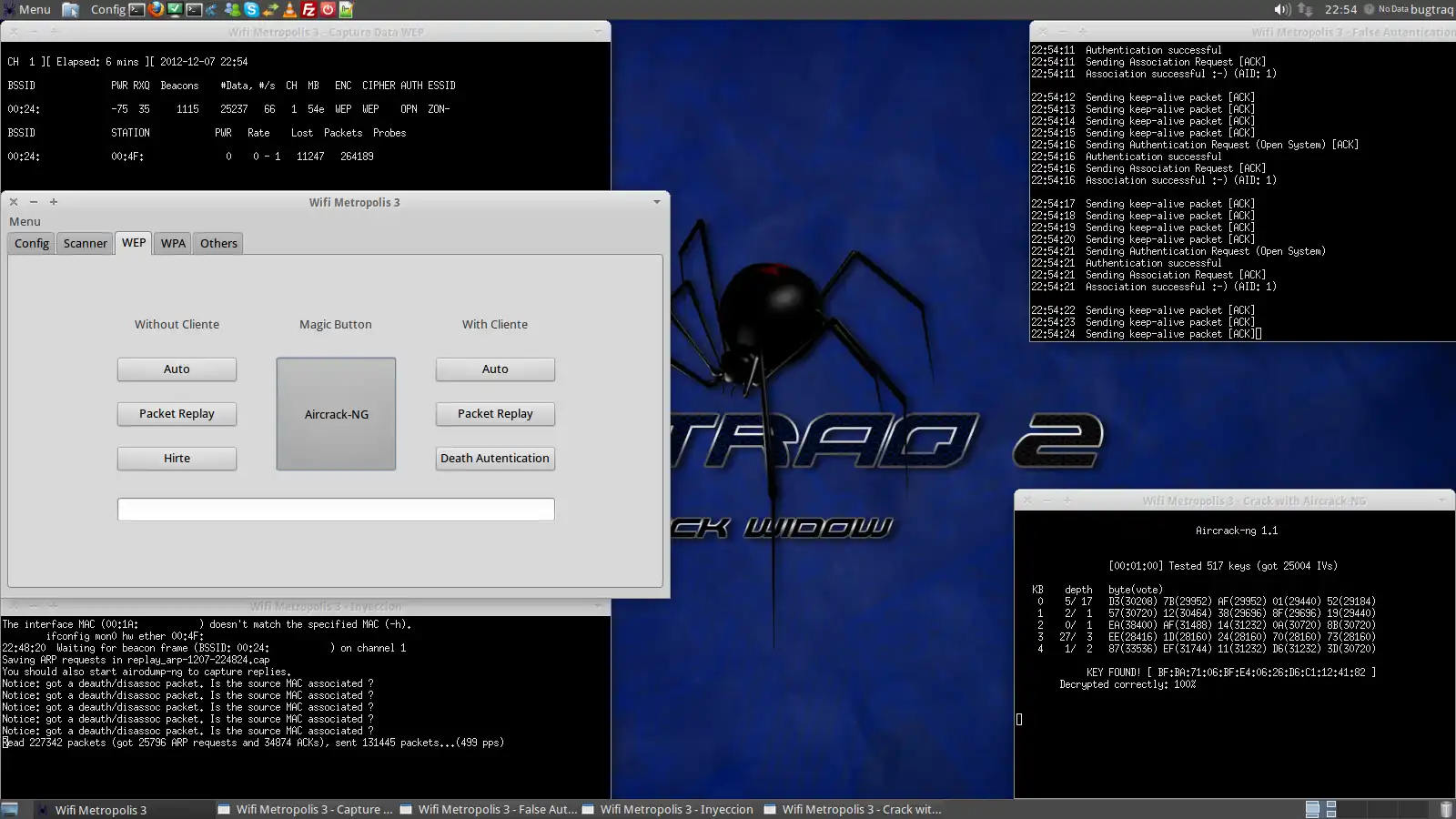
Task: Click the With Cliente label
Action: [x=495, y=324]
